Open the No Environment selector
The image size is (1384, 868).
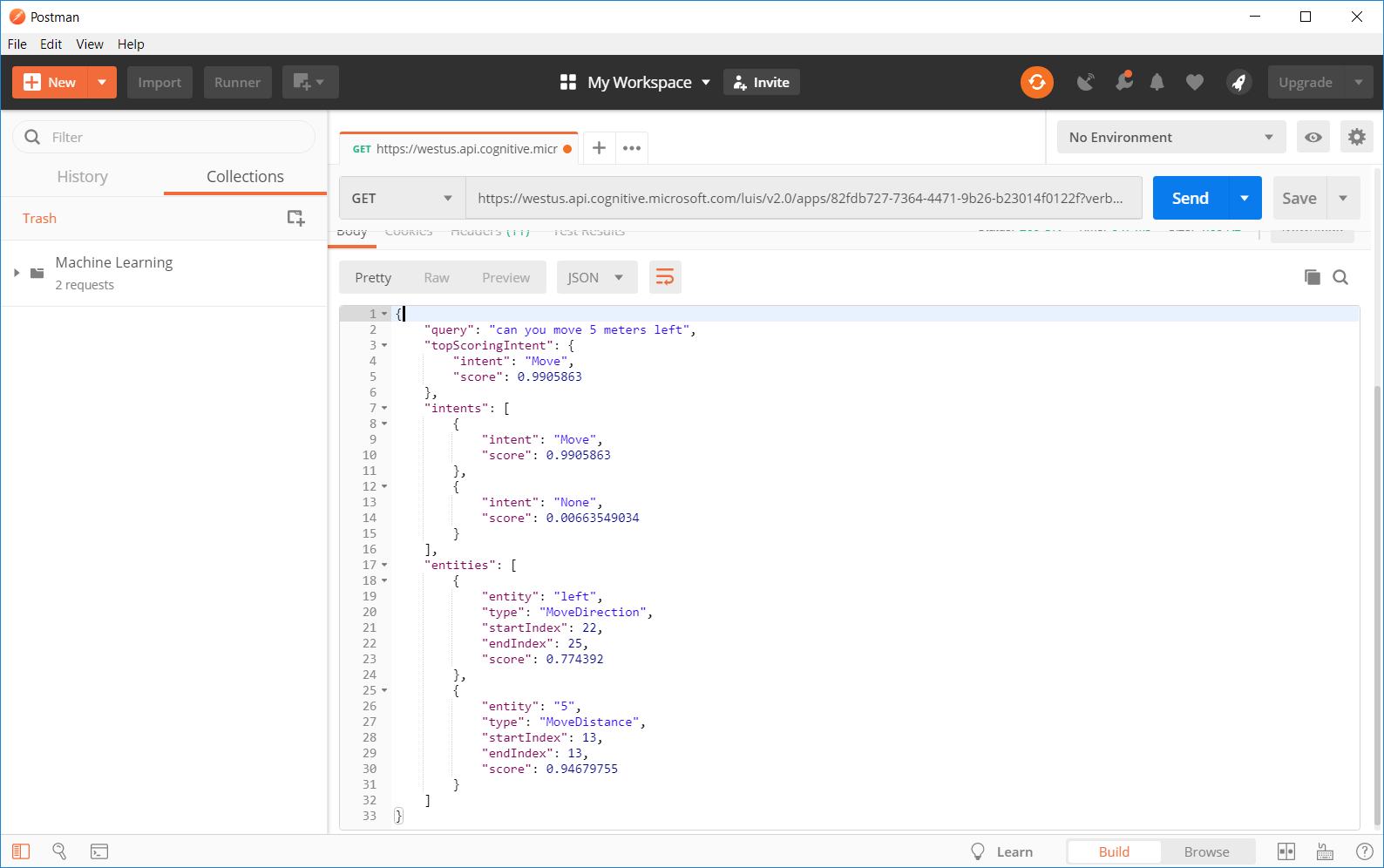[1171, 137]
